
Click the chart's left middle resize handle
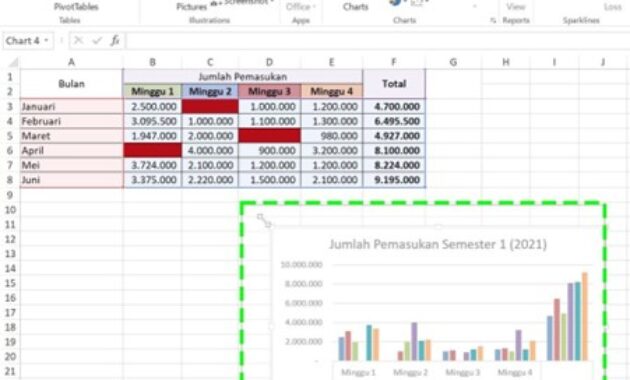tap(271, 327)
